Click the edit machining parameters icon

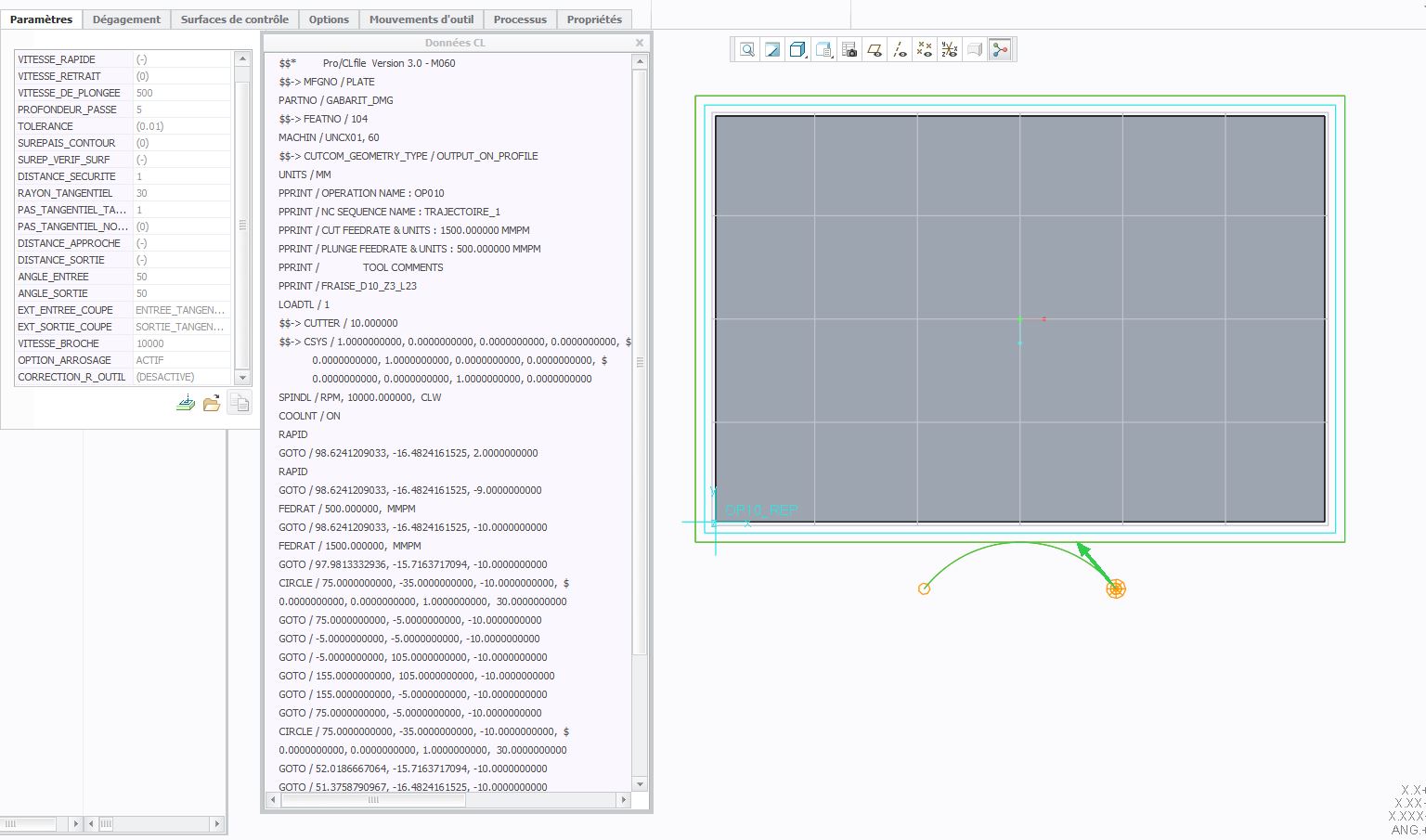[186, 403]
